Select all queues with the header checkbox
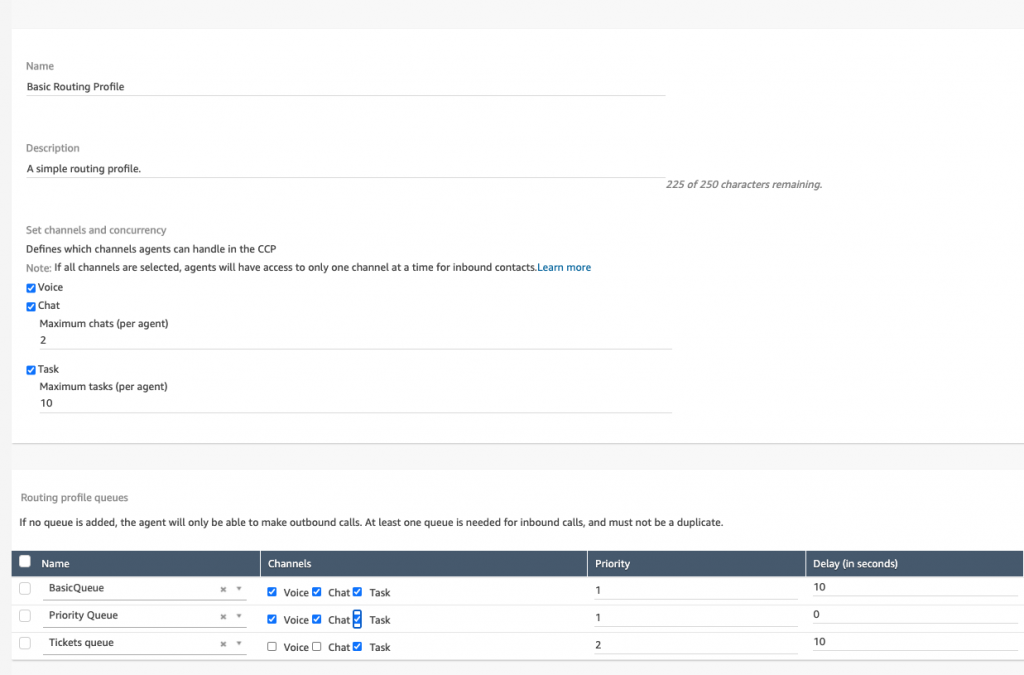This screenshot has height=675, width=1024. 25,561
